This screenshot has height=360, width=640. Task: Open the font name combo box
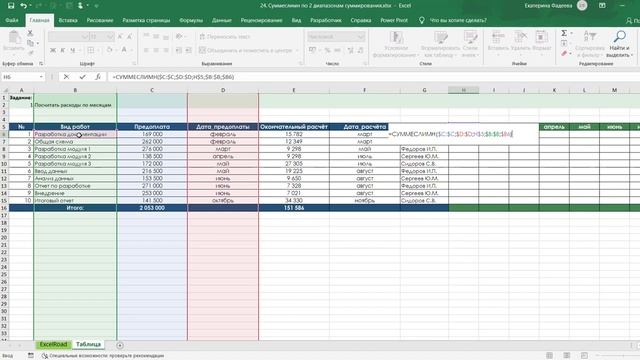pyautogui.click(x=68, y=37)
